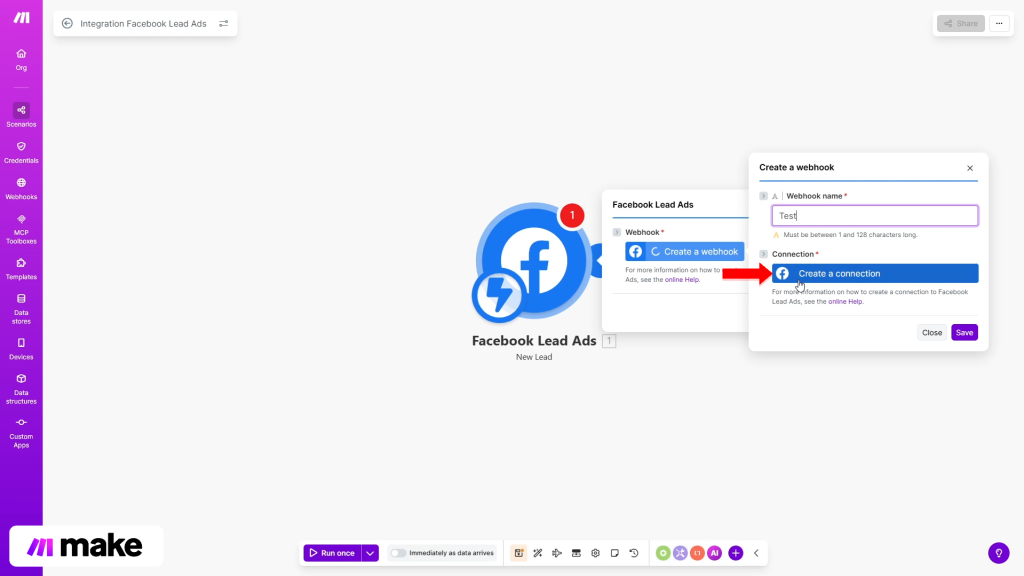This screenshot has width=1024, height=576.
Task: Open Data stores in the sidebar
Action: pyautogui.click(x=21, y=309)
